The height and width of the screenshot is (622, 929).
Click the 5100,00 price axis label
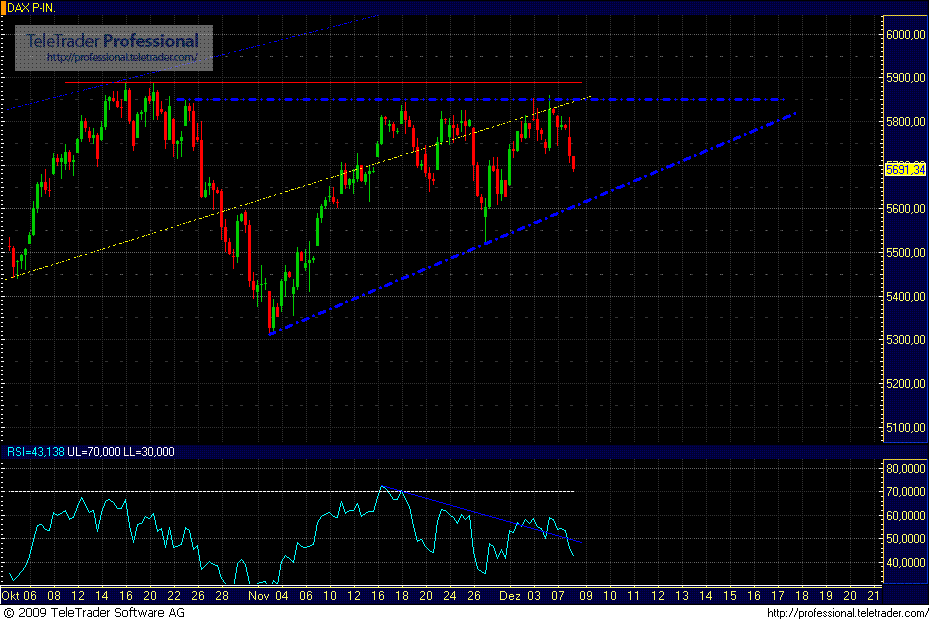point(905,428)
